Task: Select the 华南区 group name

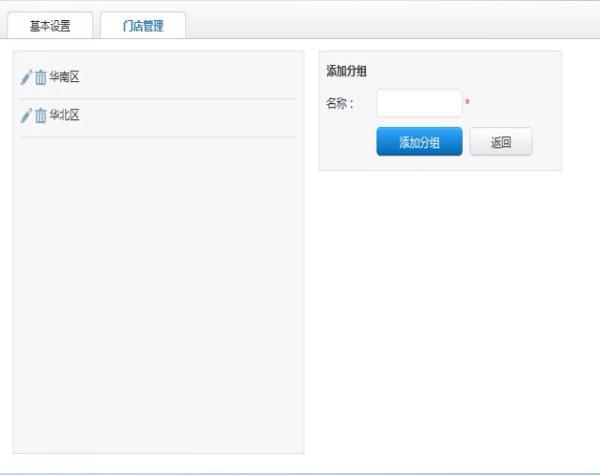Action: point(64,77)
